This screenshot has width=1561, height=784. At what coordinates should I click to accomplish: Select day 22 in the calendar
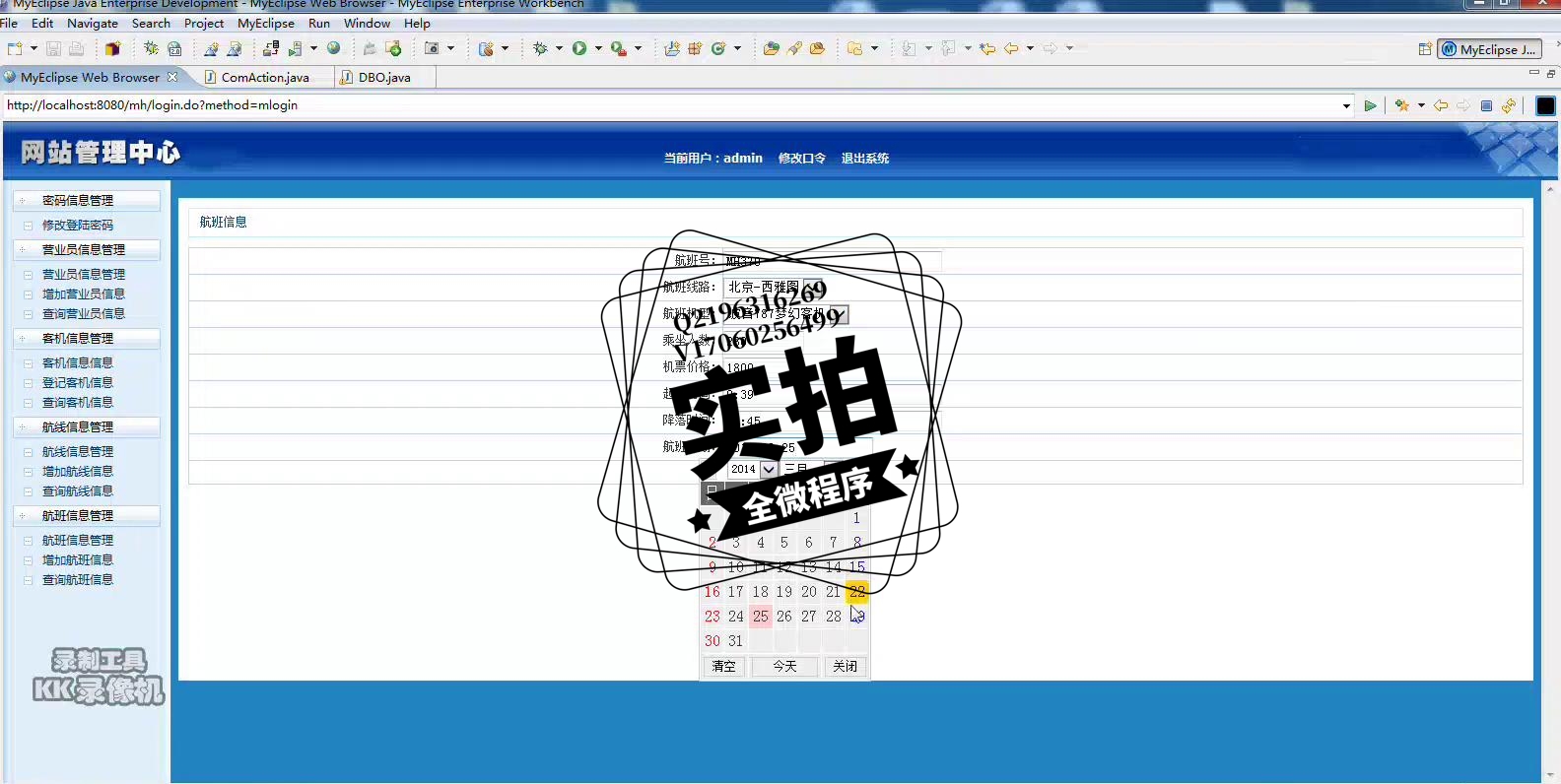[x=857, y=592]
